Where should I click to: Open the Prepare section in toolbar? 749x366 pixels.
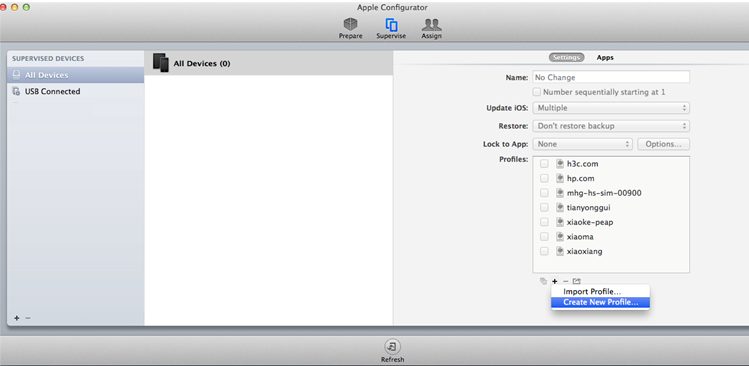click(x=350, y=29)
